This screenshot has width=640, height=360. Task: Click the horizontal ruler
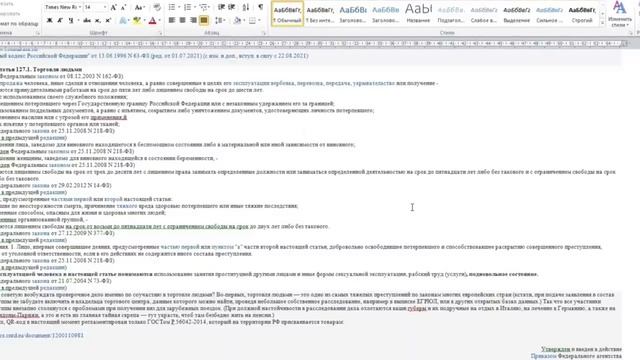coord(314,43)
